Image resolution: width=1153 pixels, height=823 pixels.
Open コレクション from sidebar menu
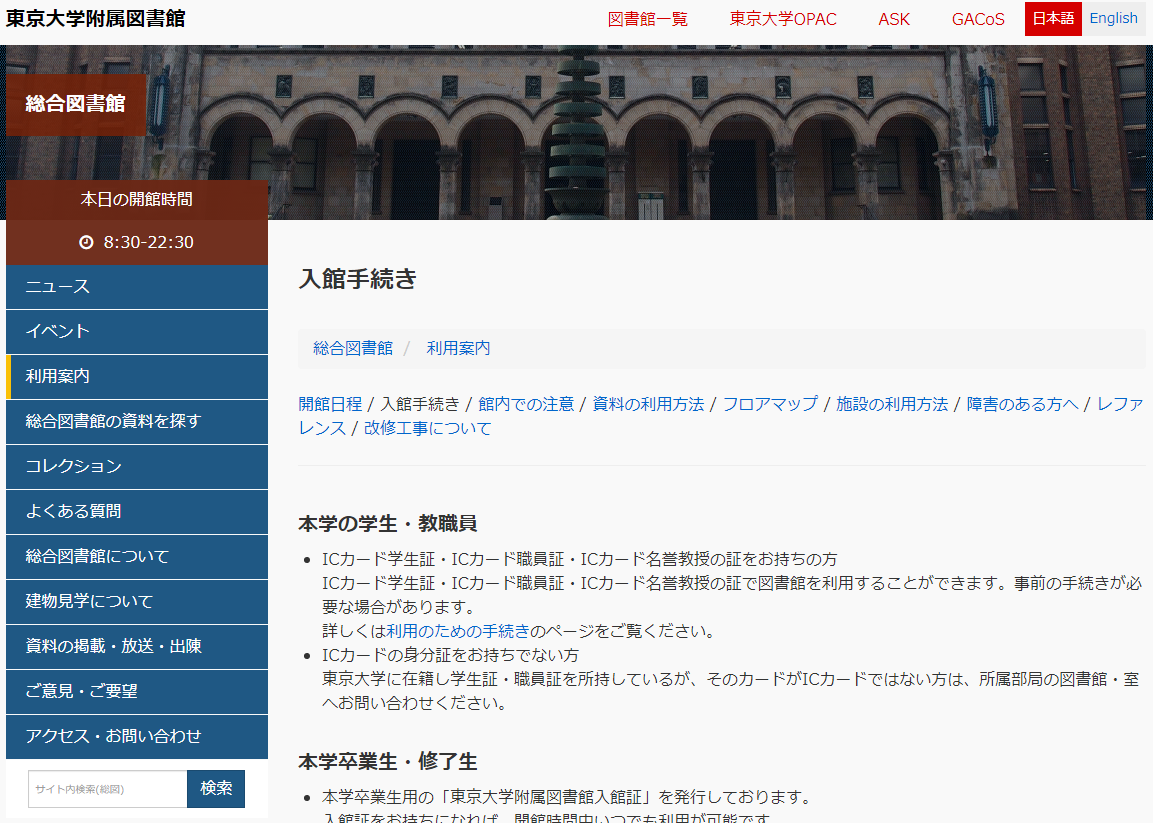click(x=73, y=467)
